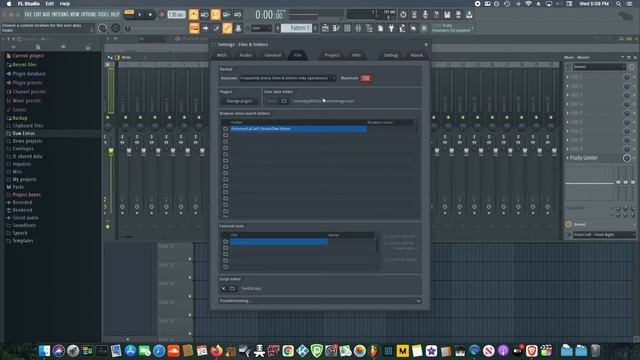This screenshot has height=360, width=640.
Task: Open the Slot 1 arrow menu in the mixer
Action: coord(568,77)
